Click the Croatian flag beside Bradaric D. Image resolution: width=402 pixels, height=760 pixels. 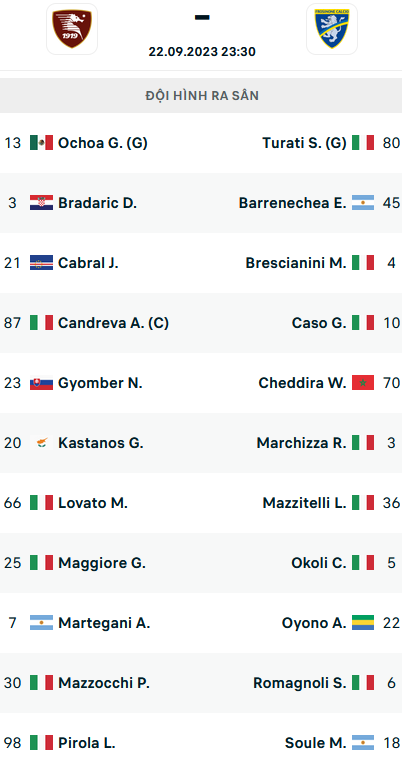[41, 203]
